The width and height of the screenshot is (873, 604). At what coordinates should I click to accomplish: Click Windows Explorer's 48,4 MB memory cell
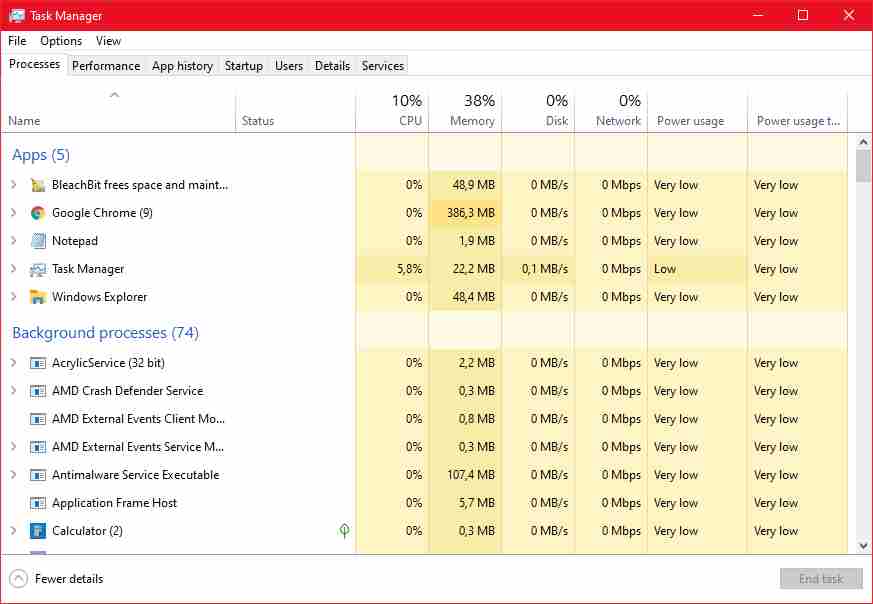point(465,297)
